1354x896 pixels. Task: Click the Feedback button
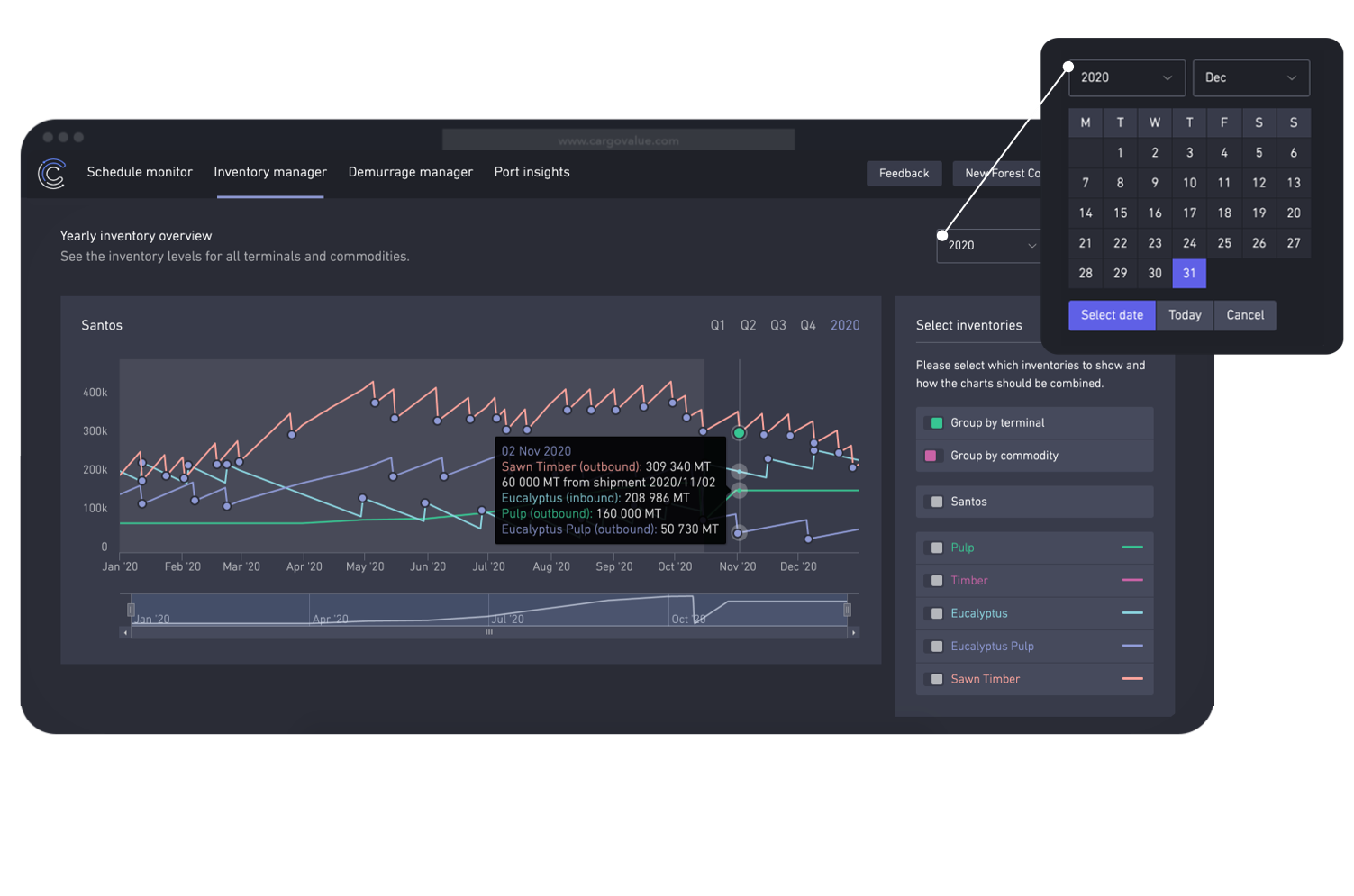coord(904,173)
